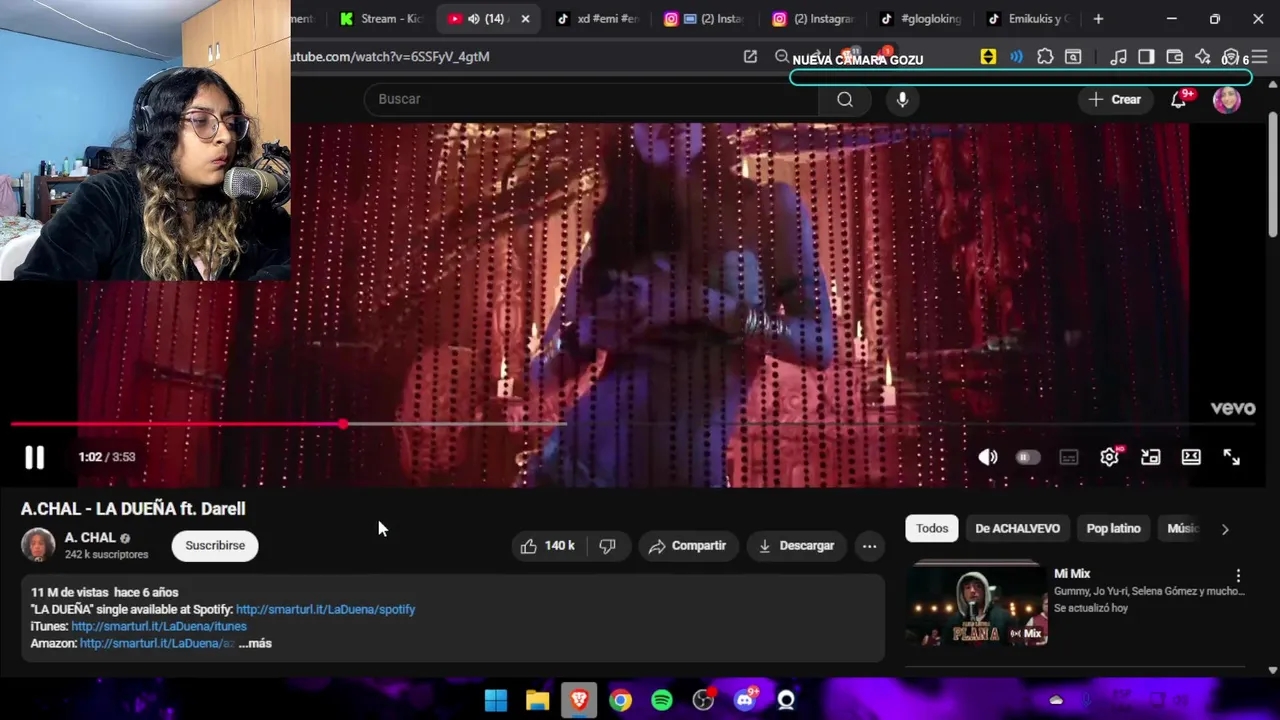Open the LaDuena Amazon smarturl link
The width and height of the screenshot is (1280, 720).
(157, 643)
